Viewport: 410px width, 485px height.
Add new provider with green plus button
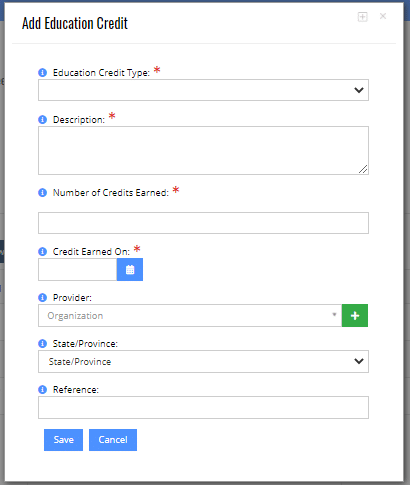point(355,315)
